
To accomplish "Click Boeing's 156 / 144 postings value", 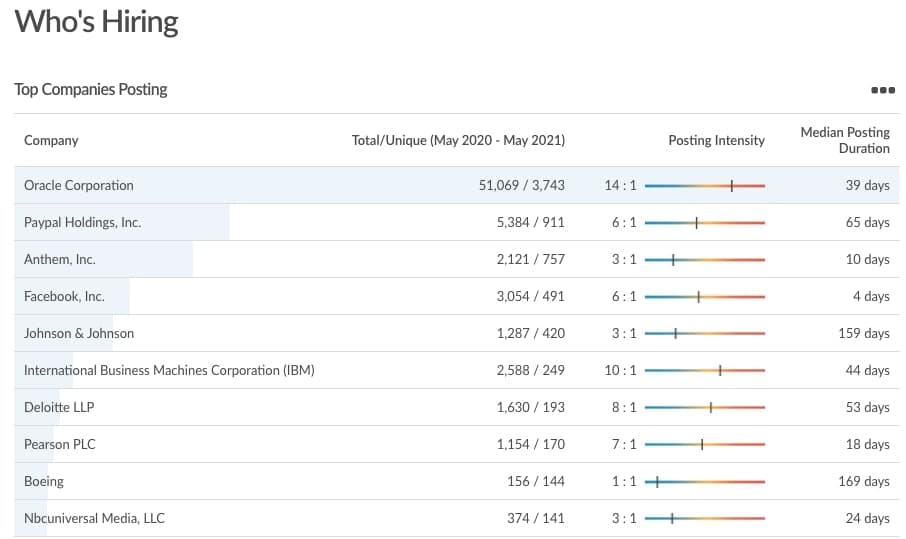I will point(536,481).
